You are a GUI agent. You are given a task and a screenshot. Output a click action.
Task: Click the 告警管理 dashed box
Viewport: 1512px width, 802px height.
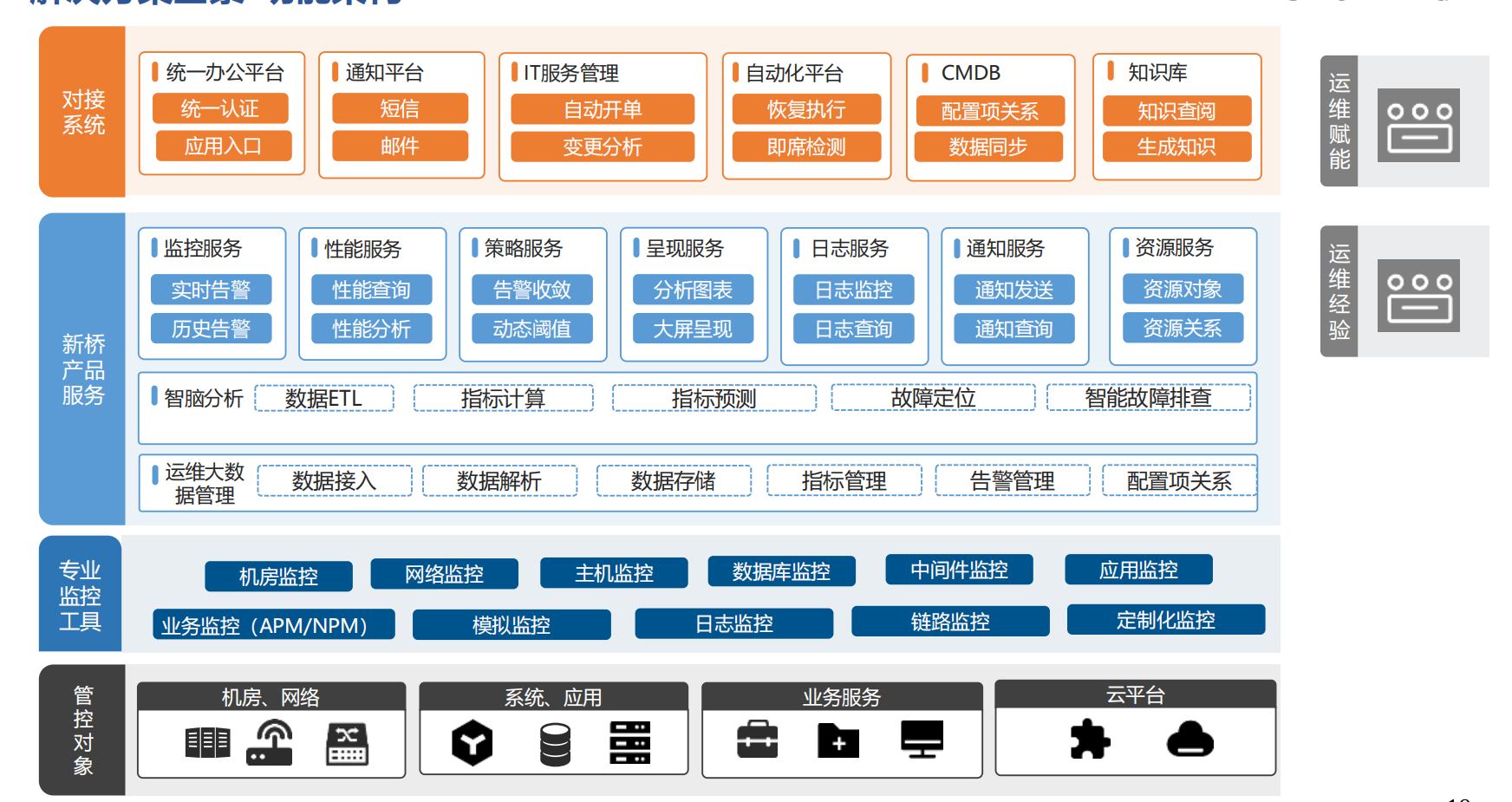pyautogui.click(x=1013, y=480)
